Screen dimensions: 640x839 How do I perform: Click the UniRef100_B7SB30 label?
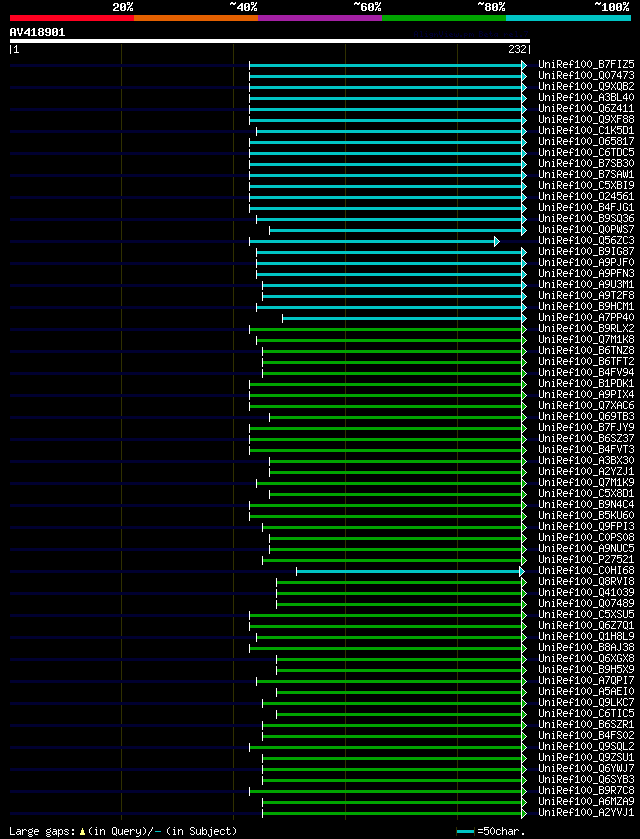click(586, 164)
